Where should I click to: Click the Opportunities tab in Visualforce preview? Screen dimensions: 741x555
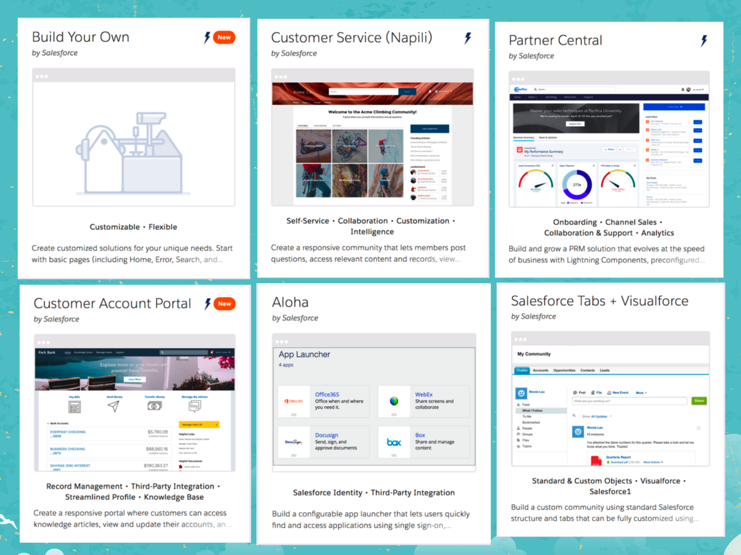coord(564,370)
